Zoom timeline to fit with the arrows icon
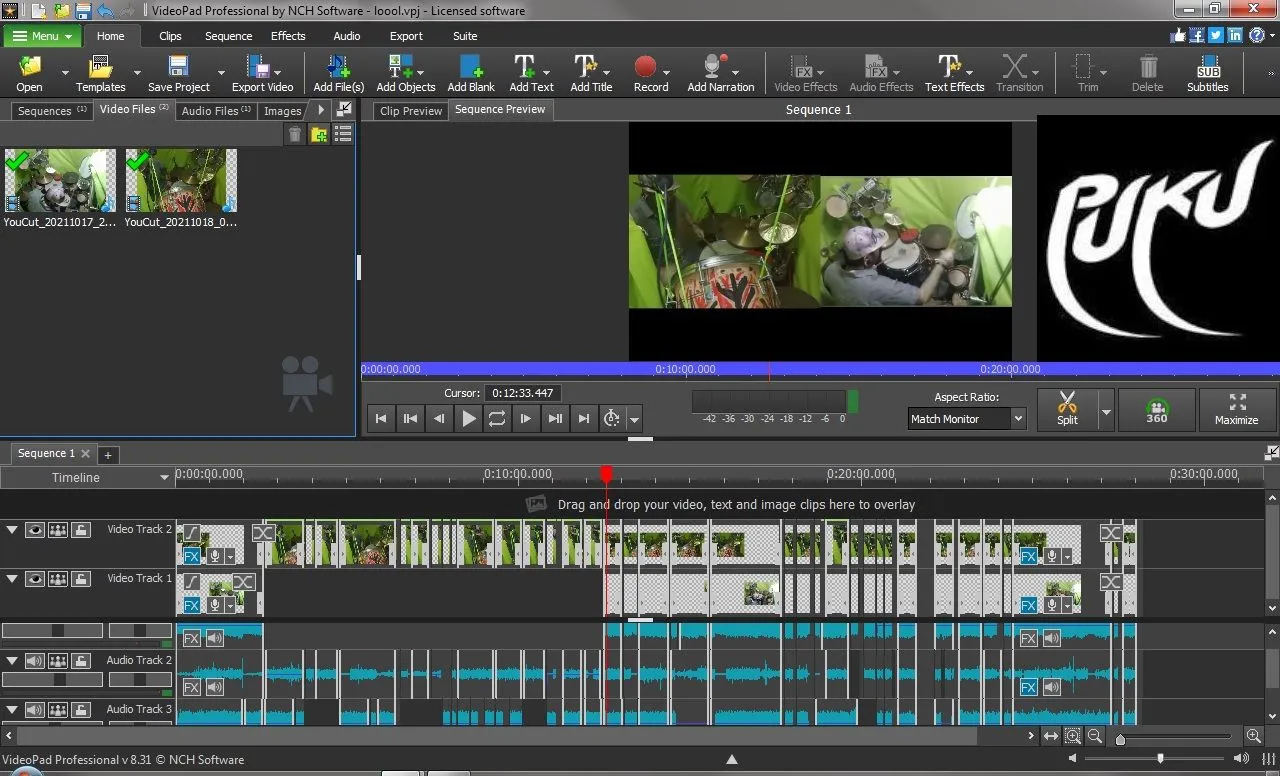This screenshot has height=776, width=1280. 1051,736
